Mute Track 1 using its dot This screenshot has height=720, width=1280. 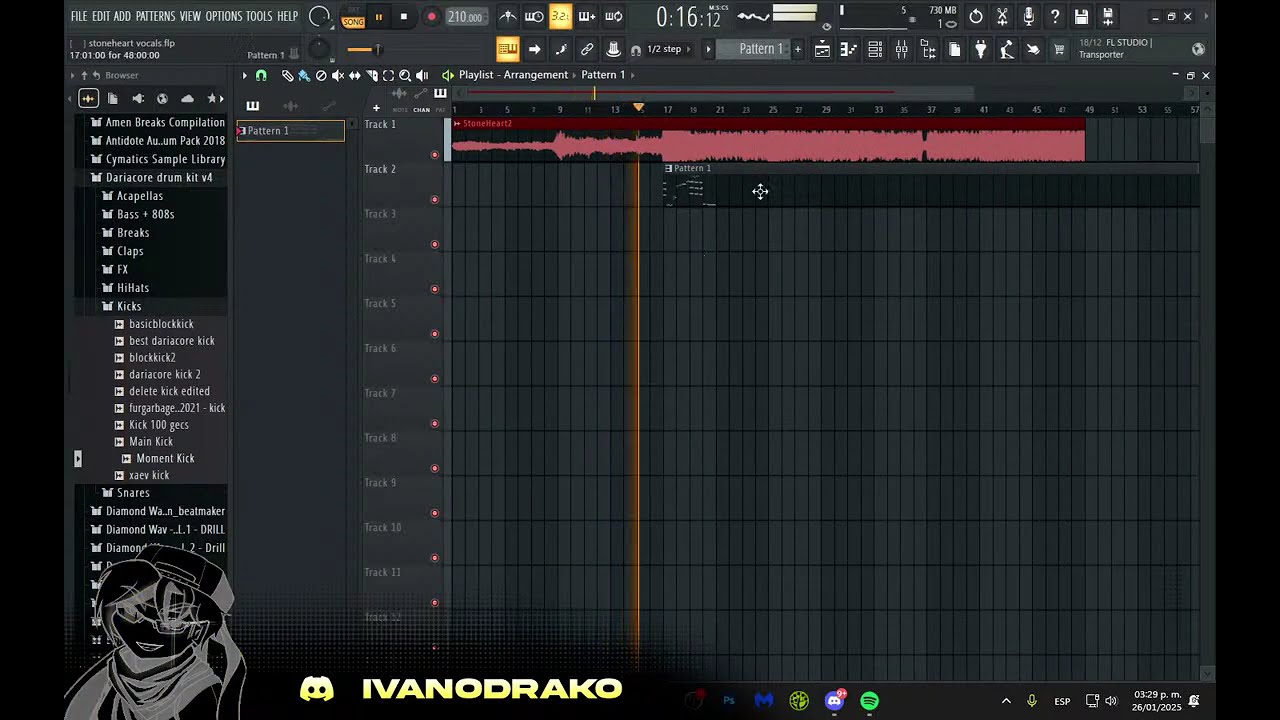434,155
